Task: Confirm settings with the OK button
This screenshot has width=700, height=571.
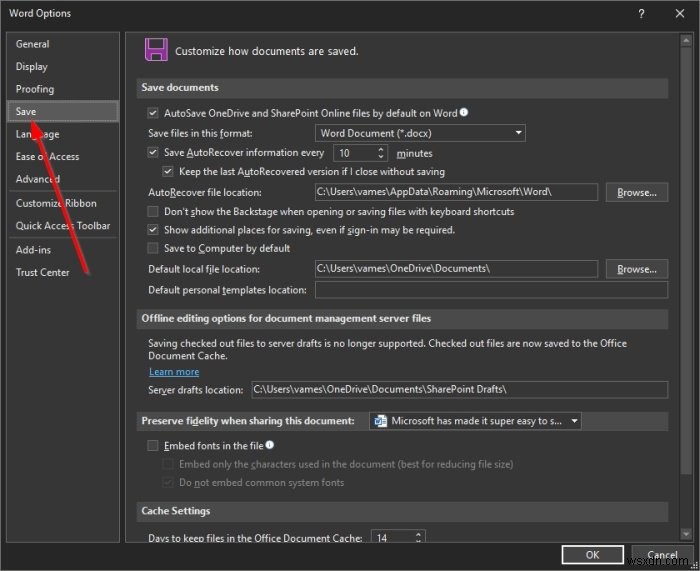Action: pos(592,555)
